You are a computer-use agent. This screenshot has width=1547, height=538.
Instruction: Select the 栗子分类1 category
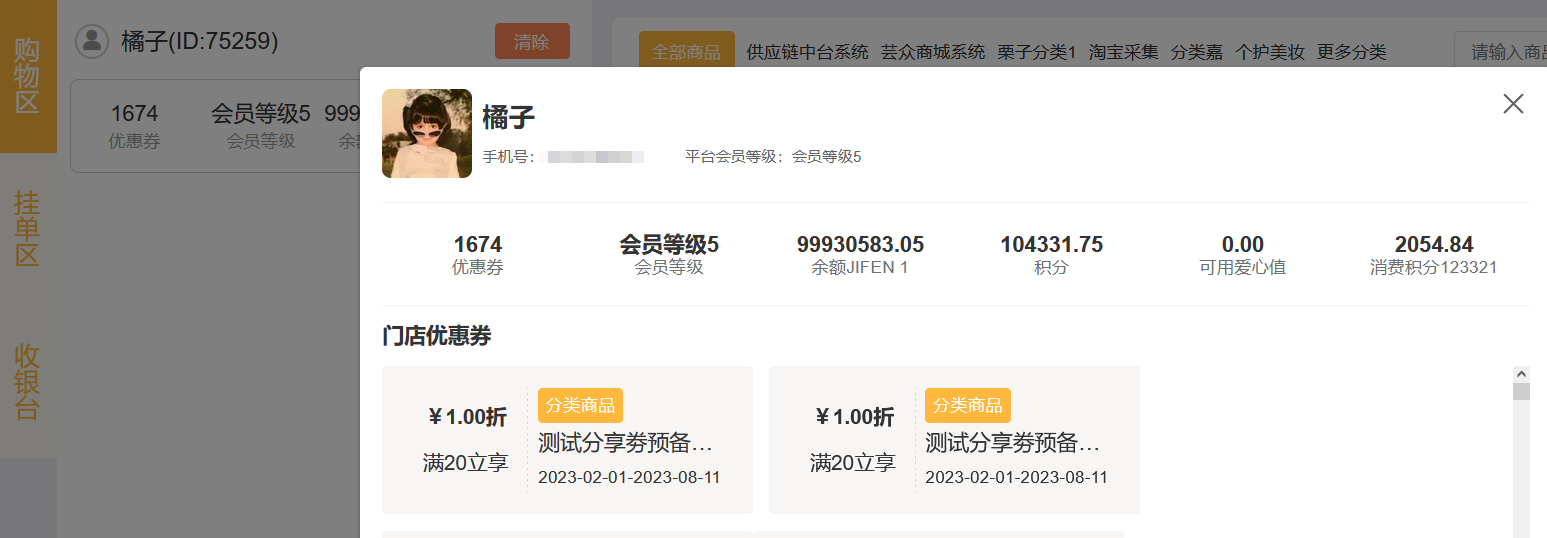1036,52
